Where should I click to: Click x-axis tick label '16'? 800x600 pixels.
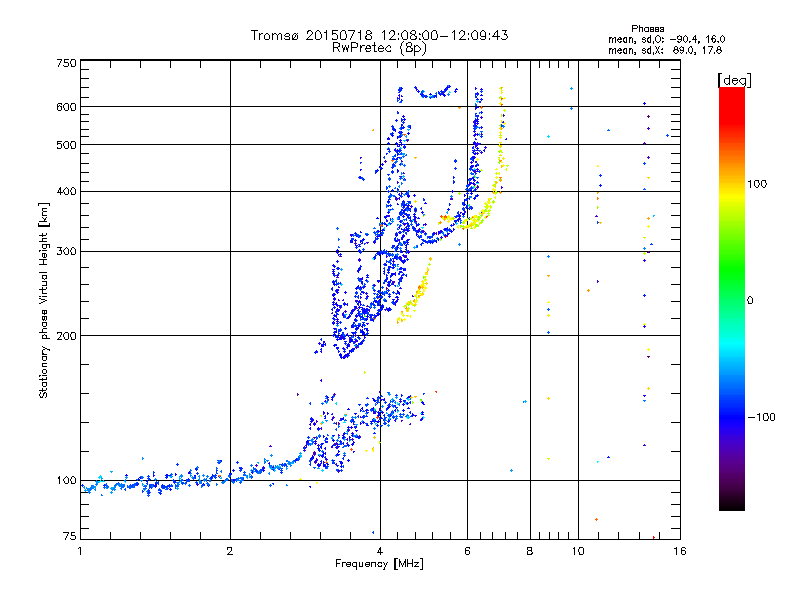(x=680, y=551)
